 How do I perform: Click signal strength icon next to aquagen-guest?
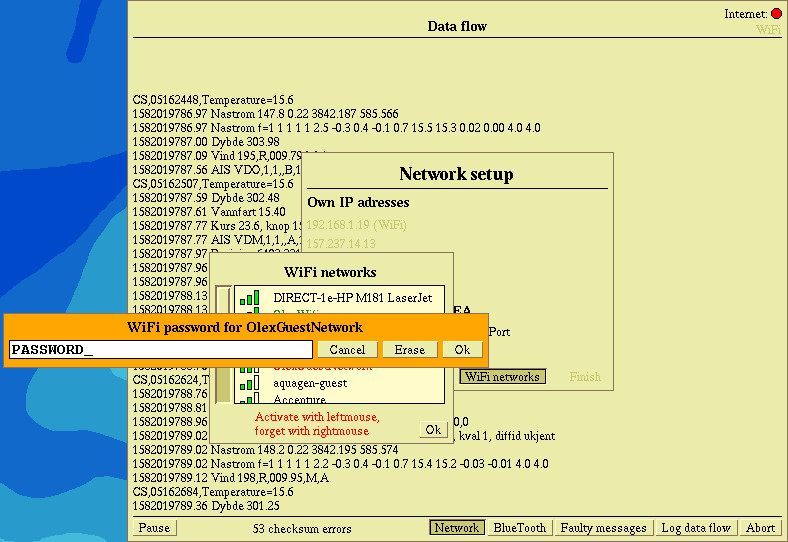250,384
